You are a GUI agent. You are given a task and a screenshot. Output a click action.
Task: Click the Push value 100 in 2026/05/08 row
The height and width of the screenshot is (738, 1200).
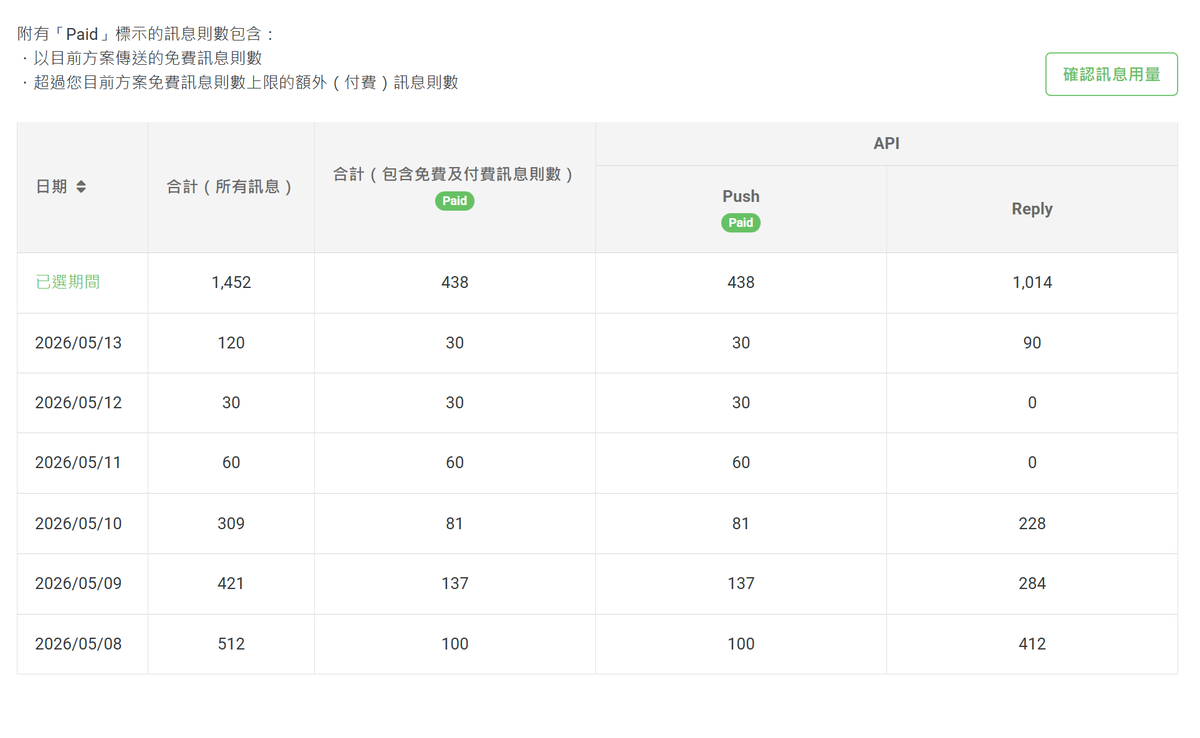coord(741,644)
